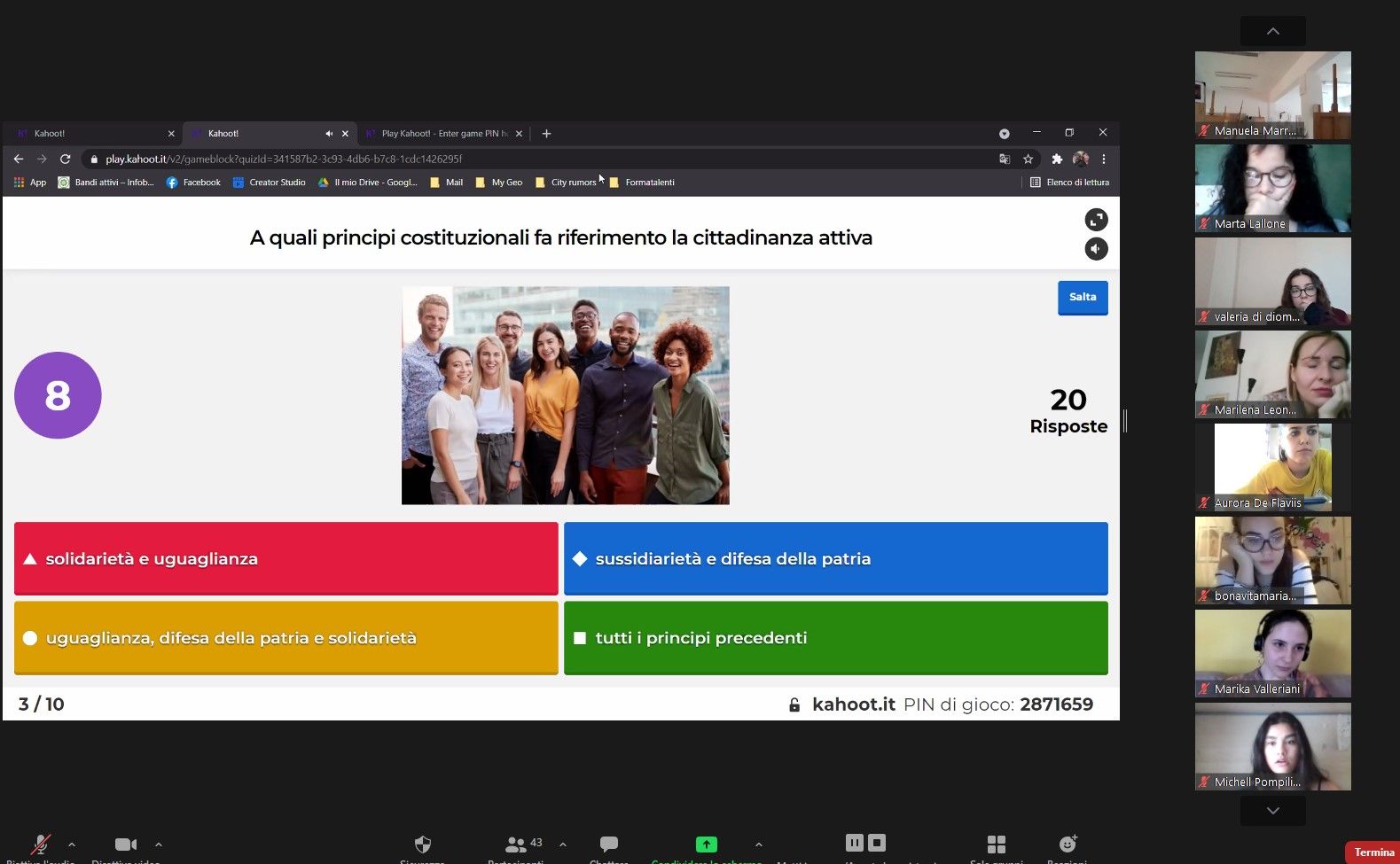Click the Kahoot fullscreen icon
The image size is (1400, 864).
pos(1096,220)
